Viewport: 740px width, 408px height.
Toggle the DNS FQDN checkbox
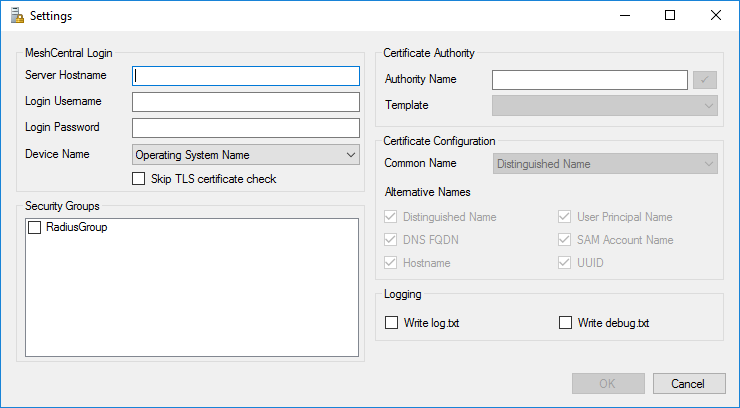click(392, 240)
